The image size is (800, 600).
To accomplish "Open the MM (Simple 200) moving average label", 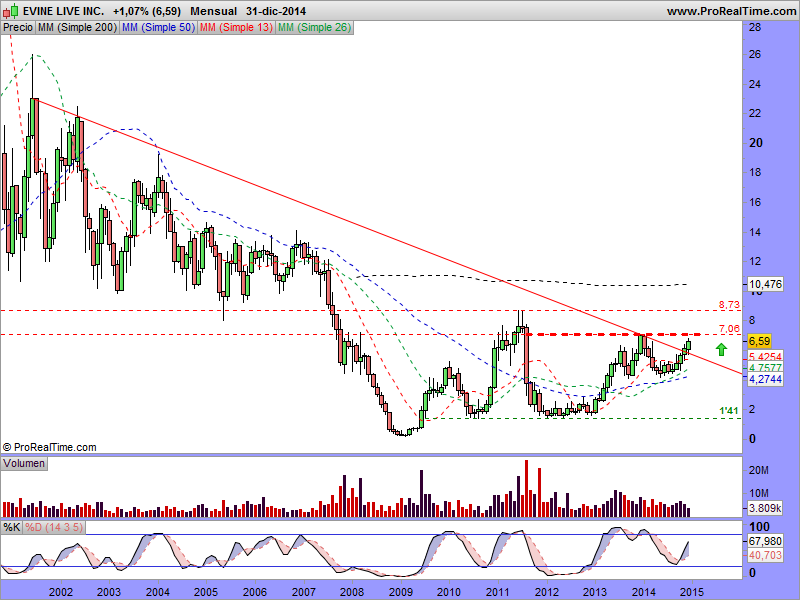I will pyautogui.click(x=77, y=28).
